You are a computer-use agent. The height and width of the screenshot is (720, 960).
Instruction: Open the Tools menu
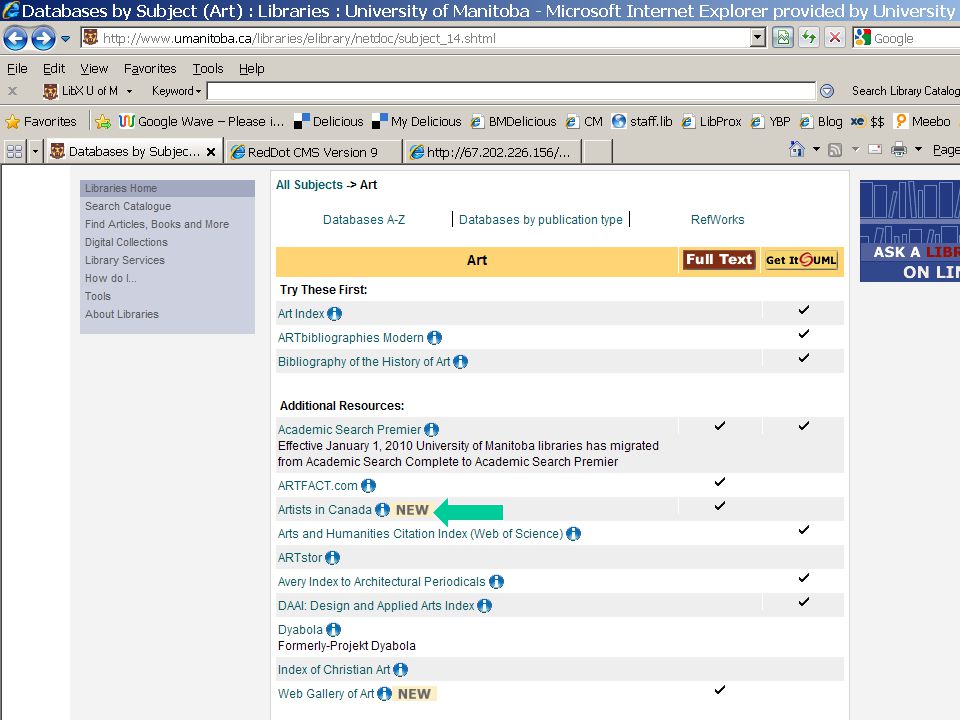tap(208, 69)
